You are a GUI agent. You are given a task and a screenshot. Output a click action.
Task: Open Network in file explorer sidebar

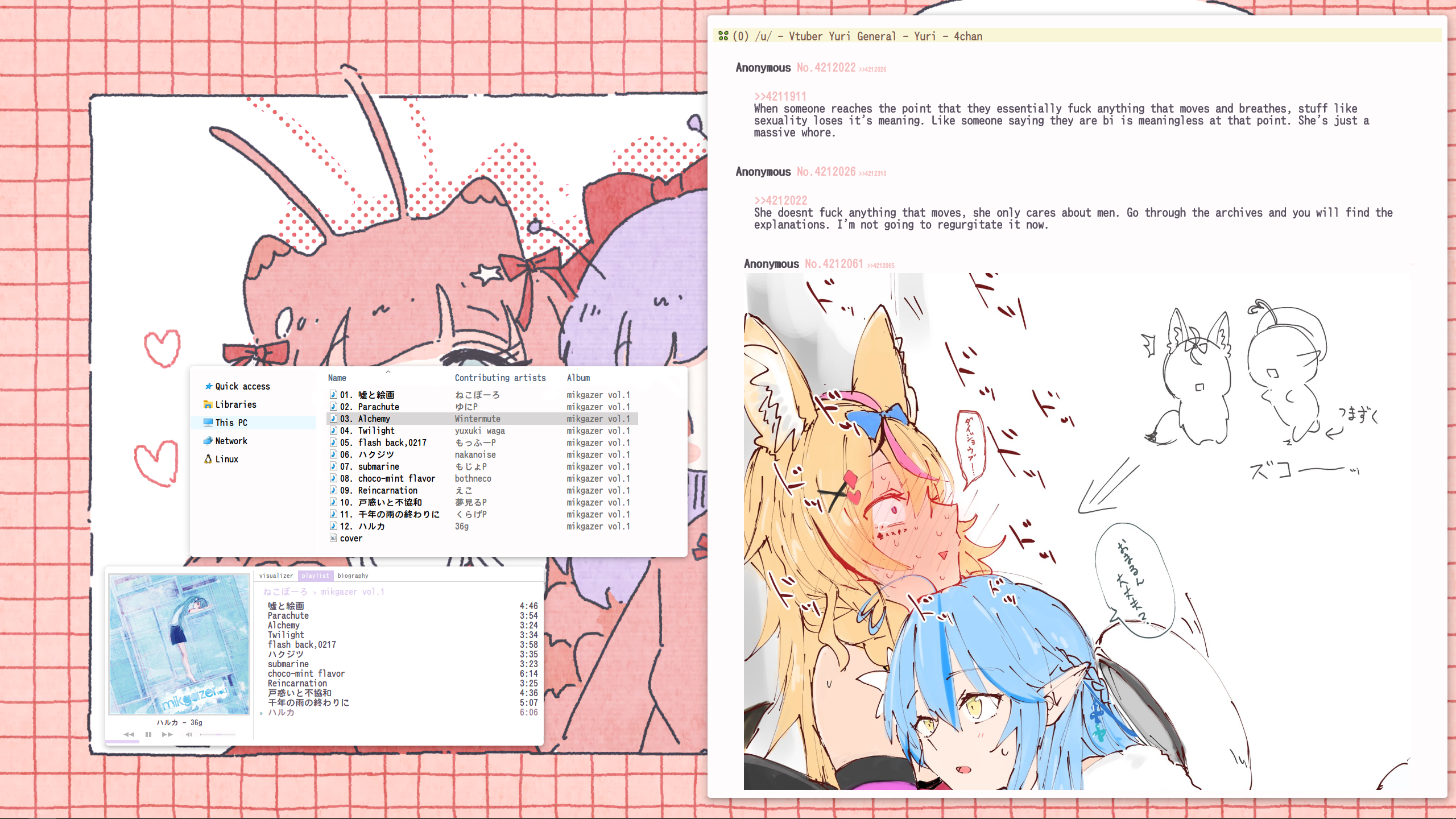[231, 441]
